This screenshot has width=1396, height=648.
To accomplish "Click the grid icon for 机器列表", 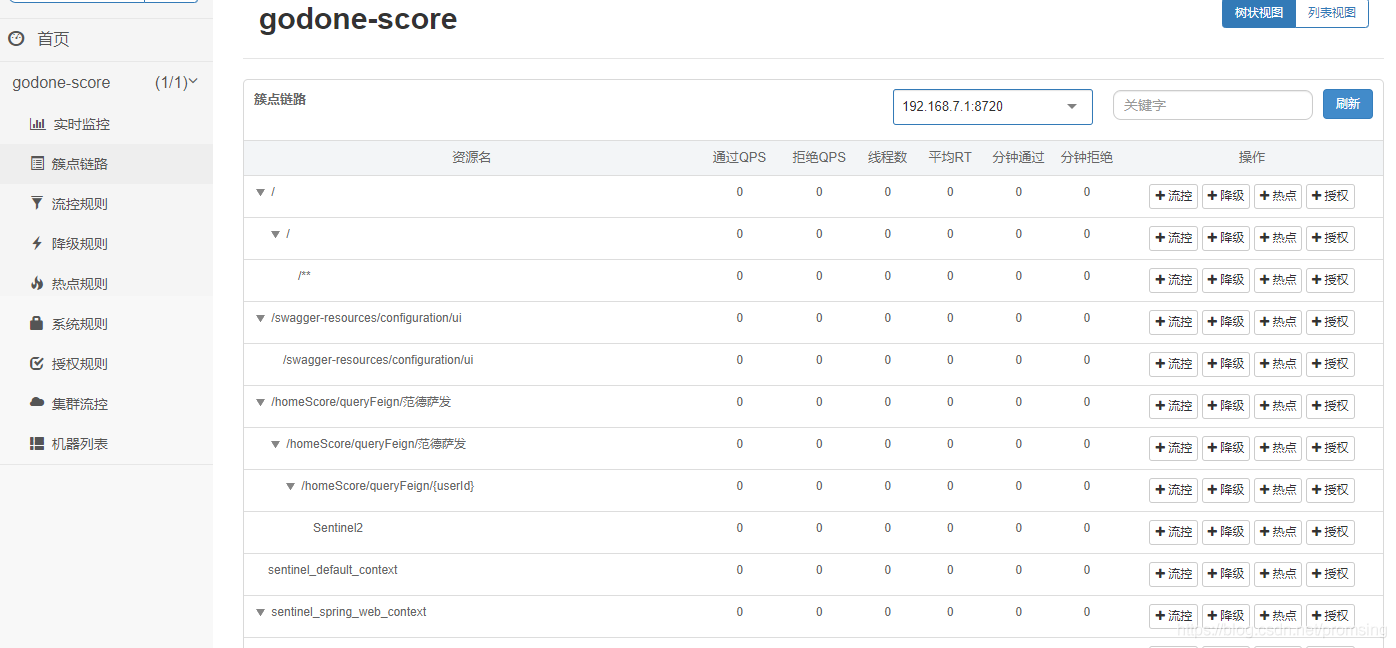I will pyautogui.click(x=37, y=443).
